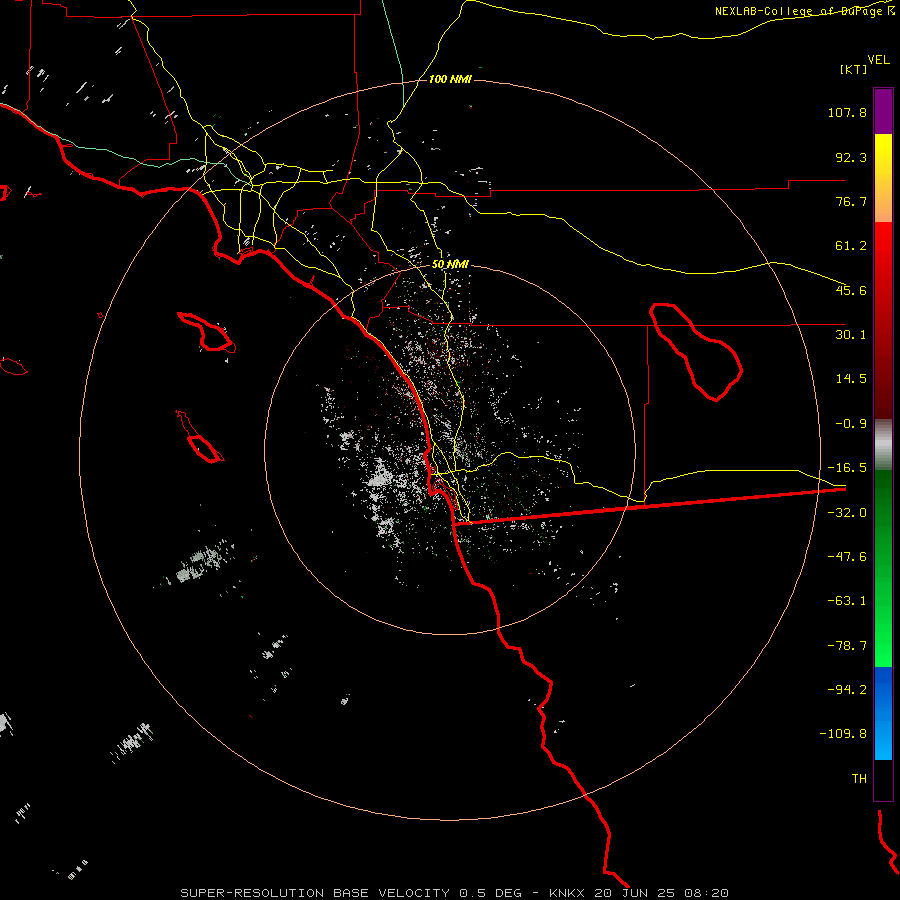
Task: Click the -78.7 scale value
Action: coord(847,646)
